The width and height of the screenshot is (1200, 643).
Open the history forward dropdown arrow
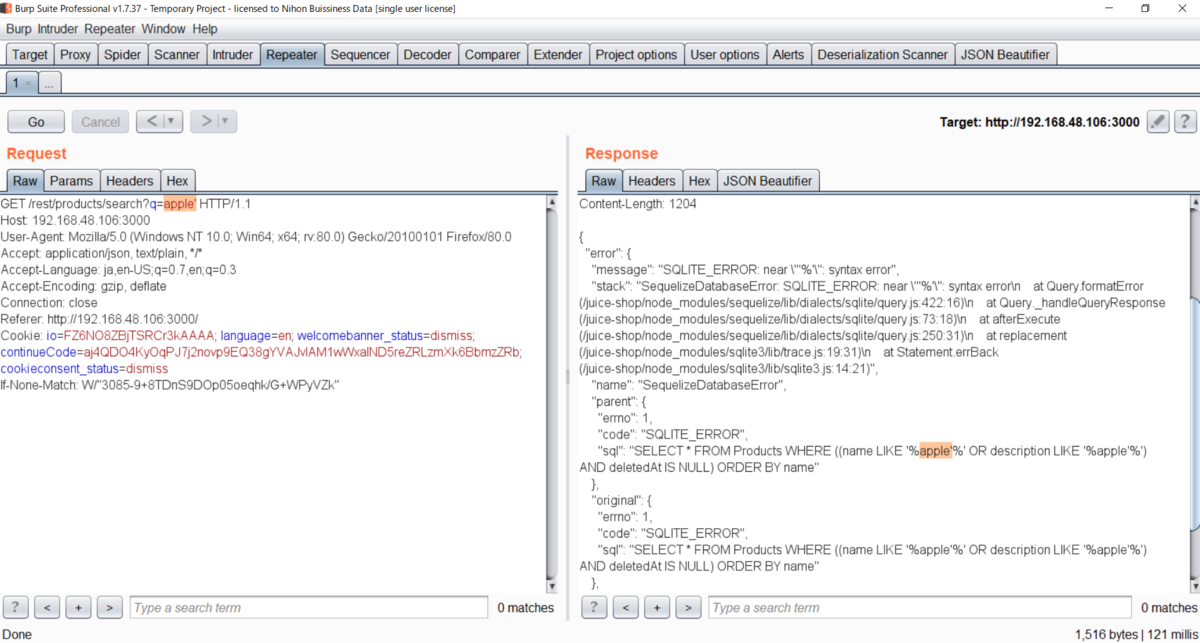click(227, 122)
